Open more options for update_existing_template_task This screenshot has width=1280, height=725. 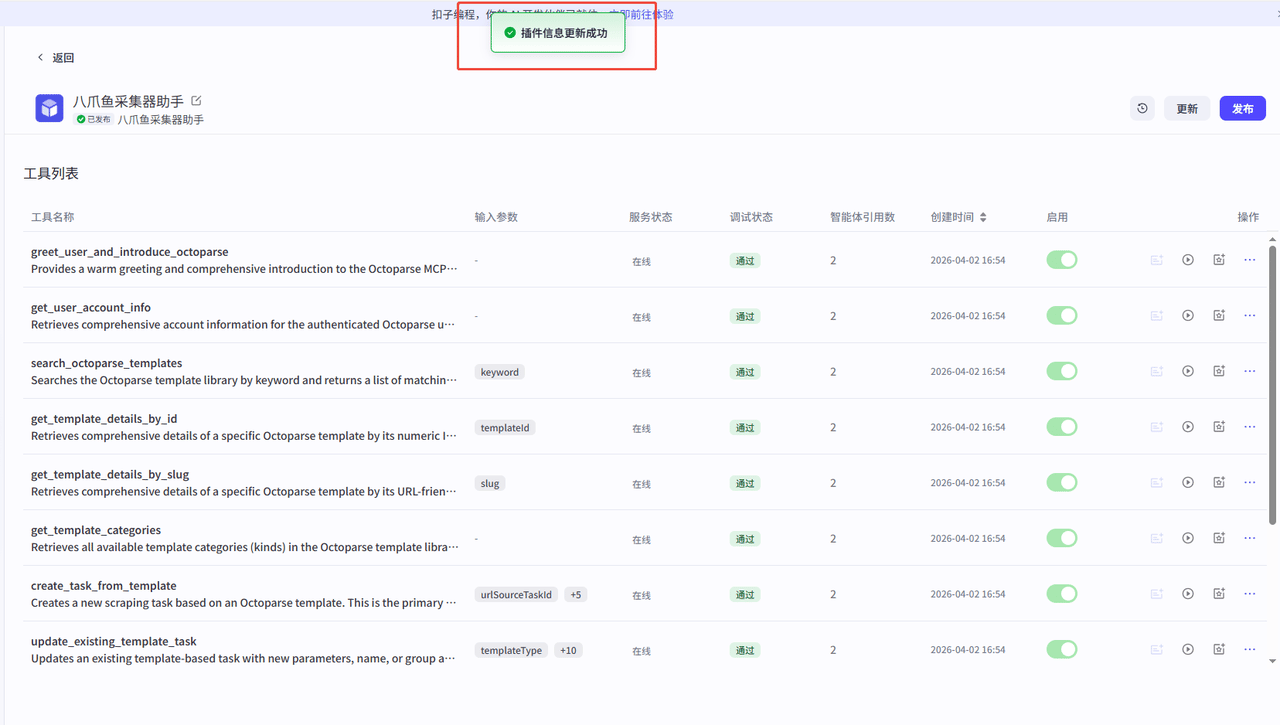coord(1250,650)
